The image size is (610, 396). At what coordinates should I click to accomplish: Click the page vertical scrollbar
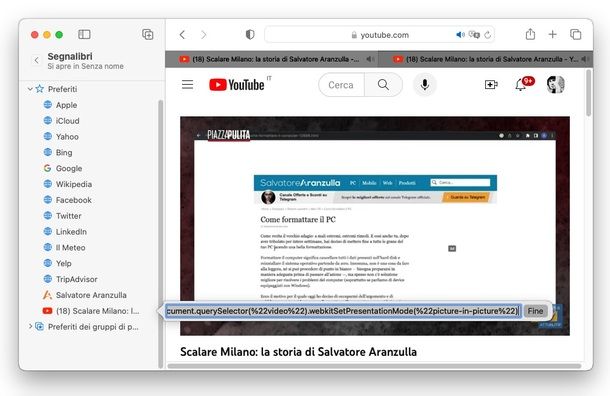click(x=589, y=93)
